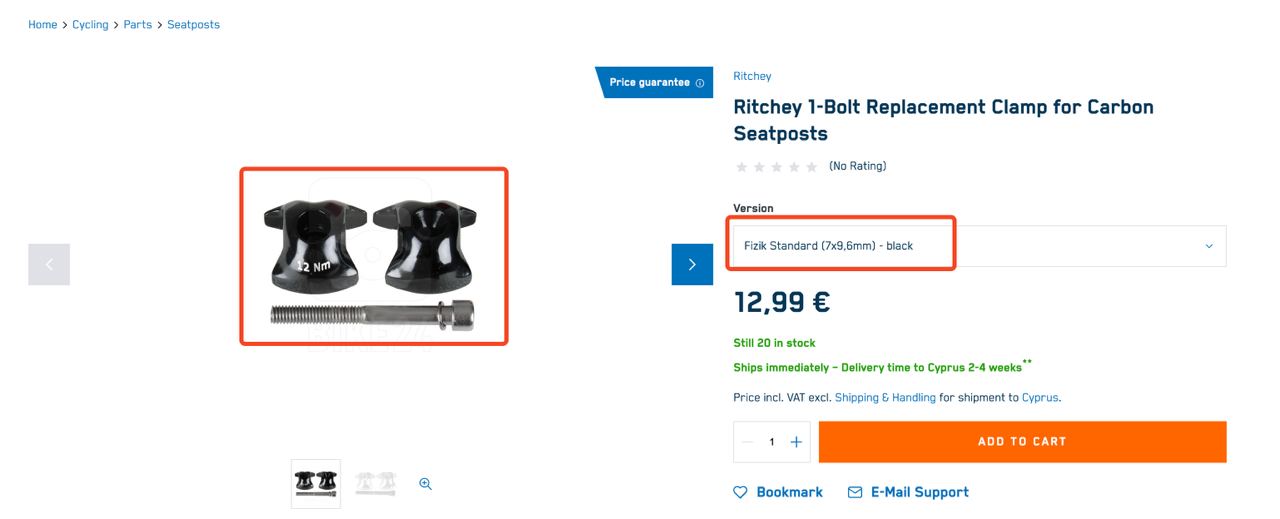This screenshot has width=1280, height=519.
Task: Open Seatposts breadcrumb link
Action: (193, 25)
